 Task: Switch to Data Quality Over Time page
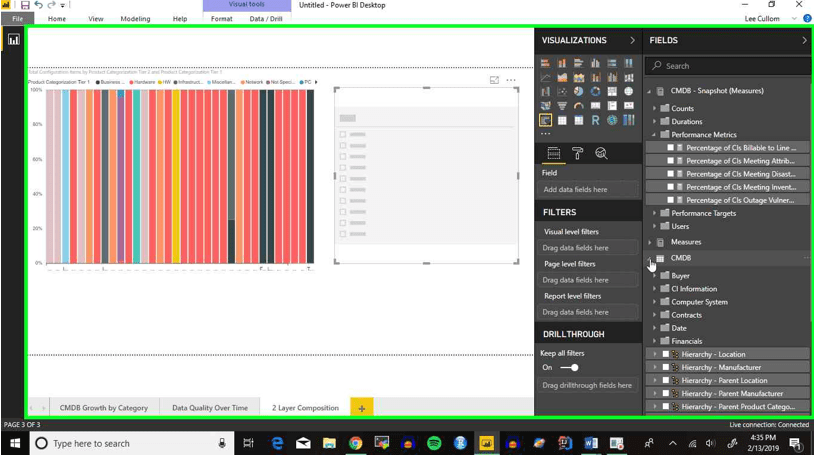tap(210, 408)
